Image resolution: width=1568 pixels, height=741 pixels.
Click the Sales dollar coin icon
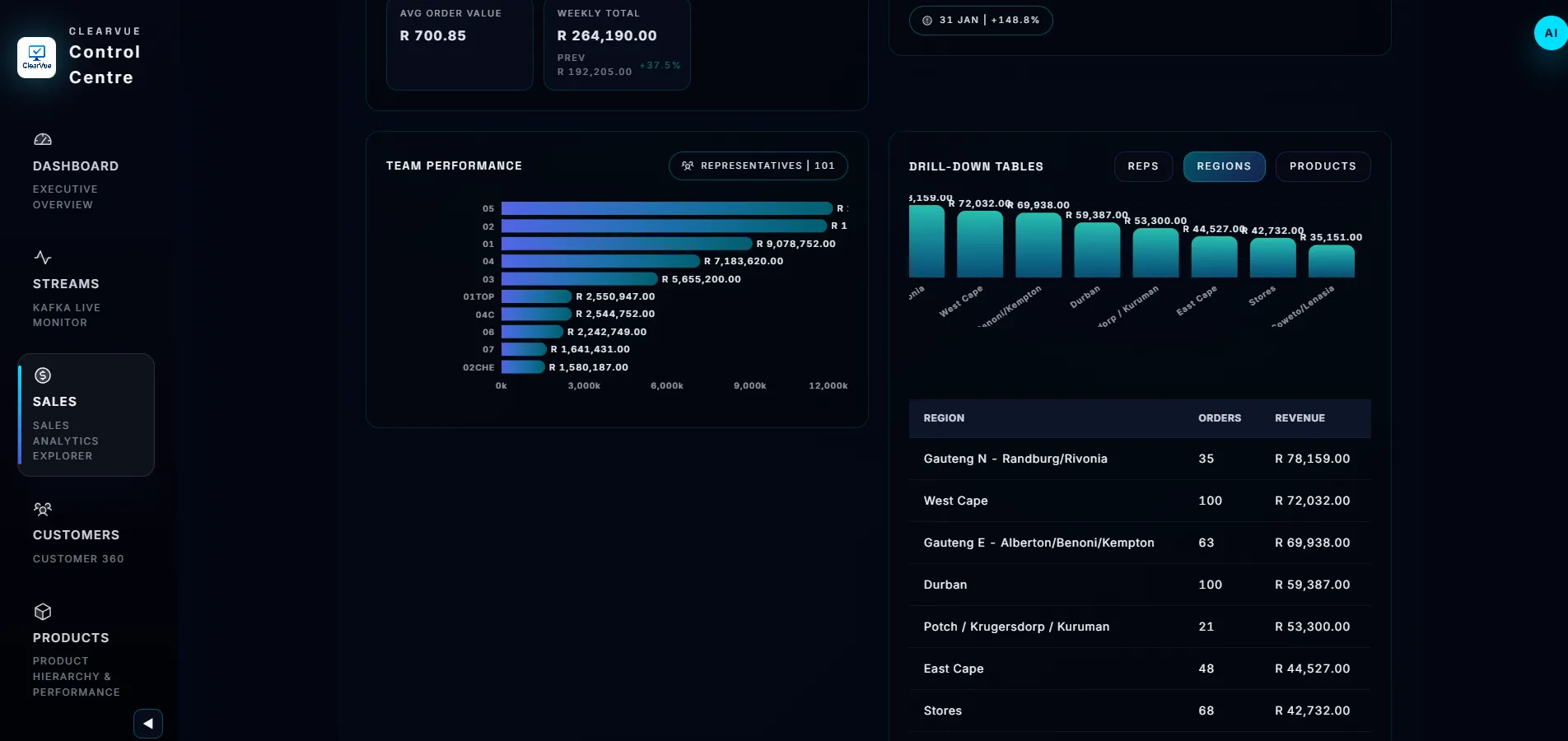[43, 375]
